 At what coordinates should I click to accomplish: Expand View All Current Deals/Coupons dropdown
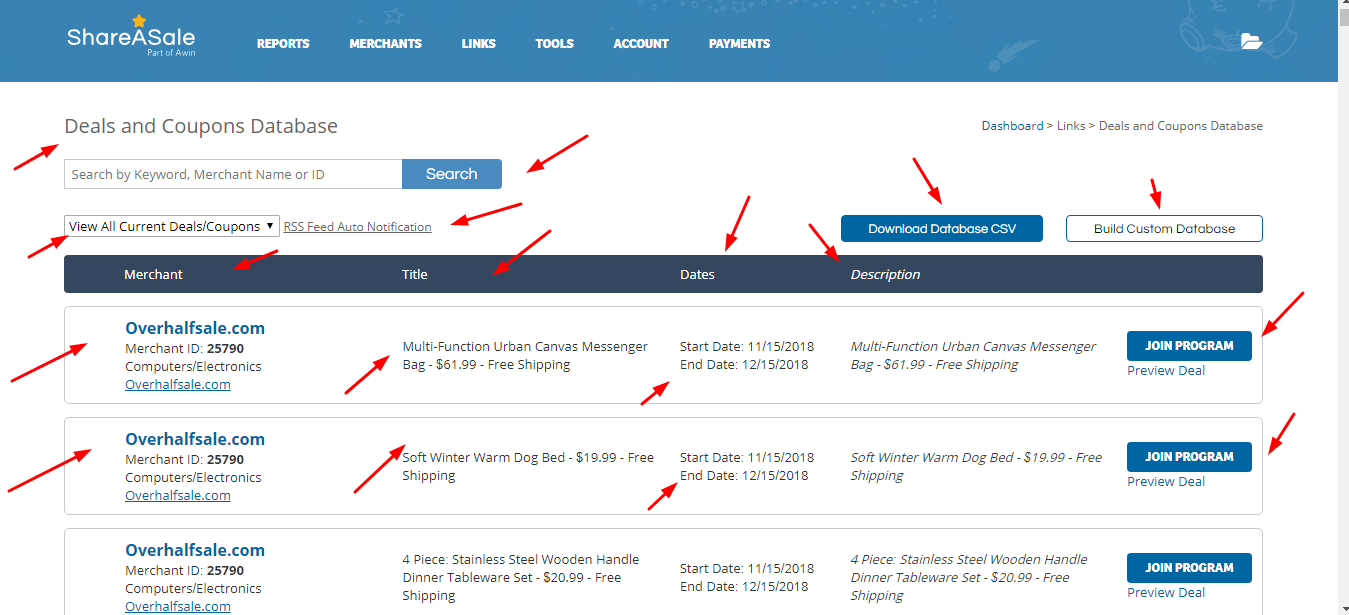click(x=172, y=227)
